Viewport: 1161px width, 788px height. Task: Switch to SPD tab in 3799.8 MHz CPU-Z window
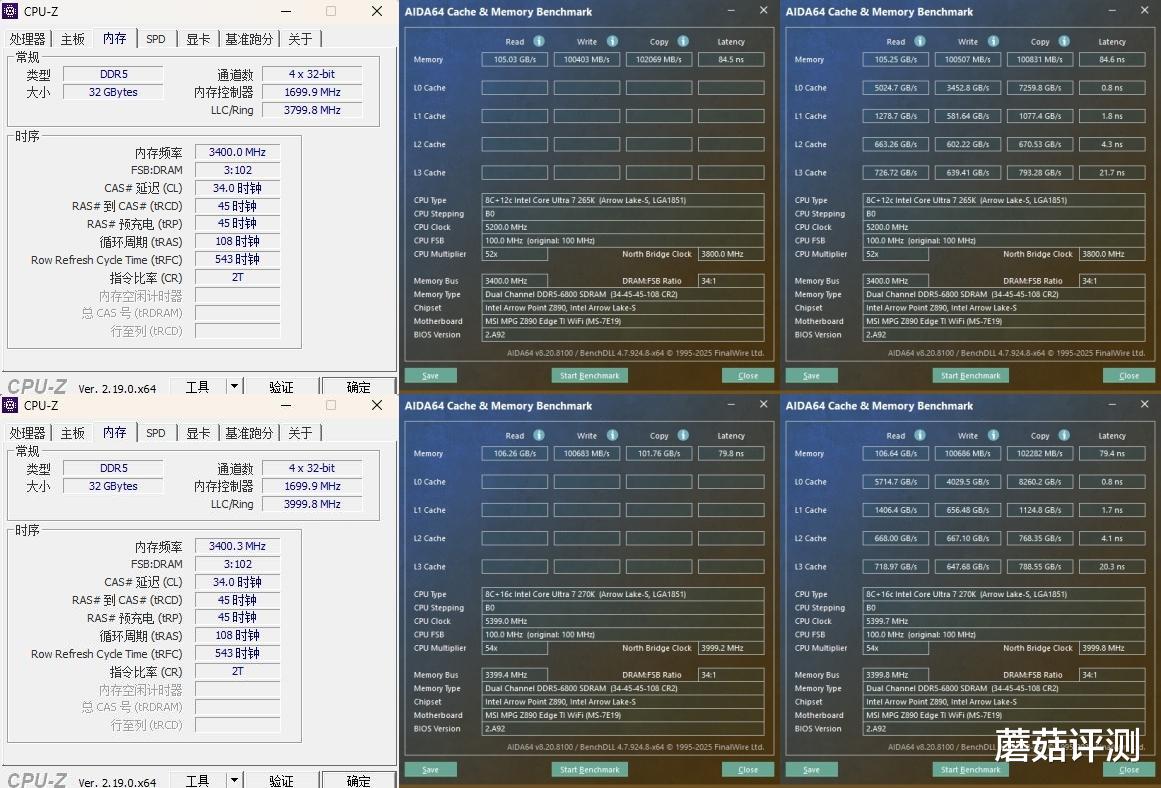click(x=155, y=39)
